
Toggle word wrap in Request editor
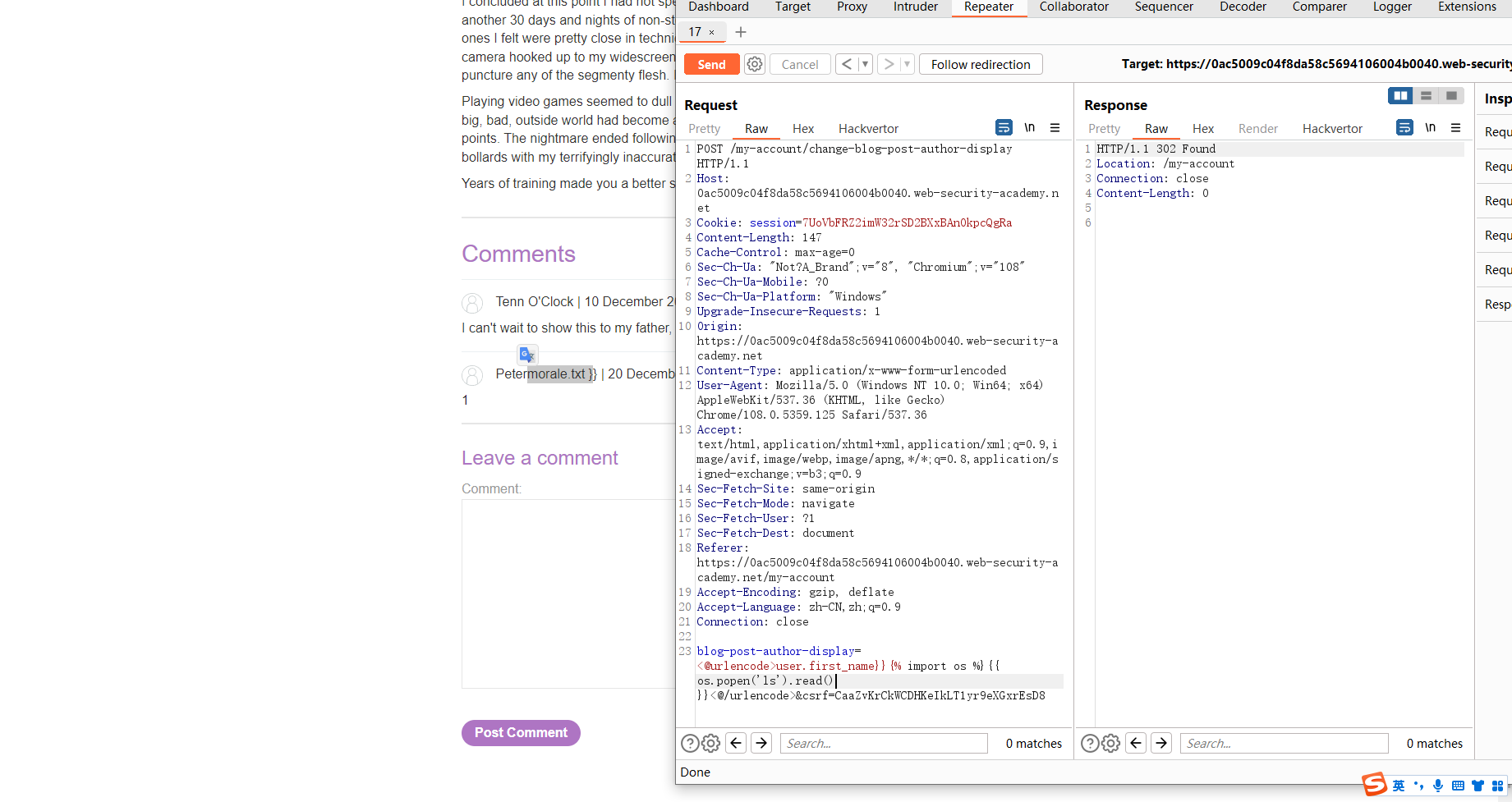tap(1004, 127)
